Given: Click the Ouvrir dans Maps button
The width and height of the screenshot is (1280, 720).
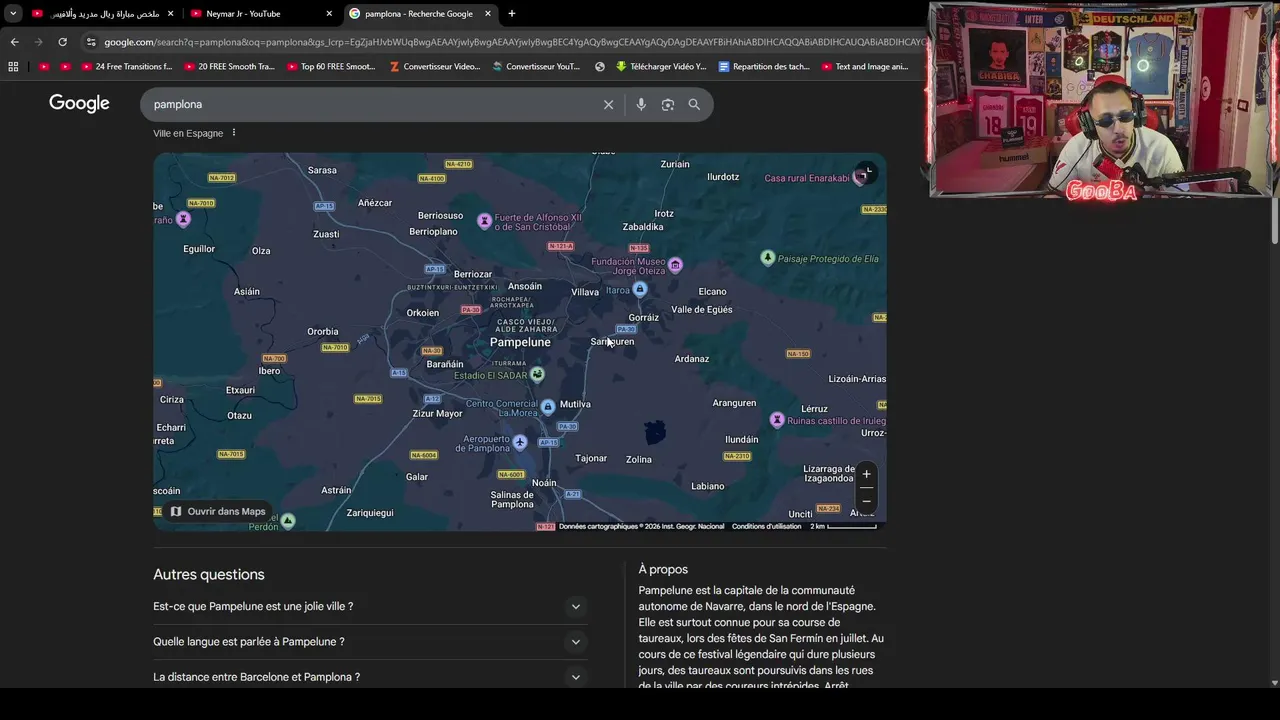Looking at the screenshot, I should click(x=218, y=511).
